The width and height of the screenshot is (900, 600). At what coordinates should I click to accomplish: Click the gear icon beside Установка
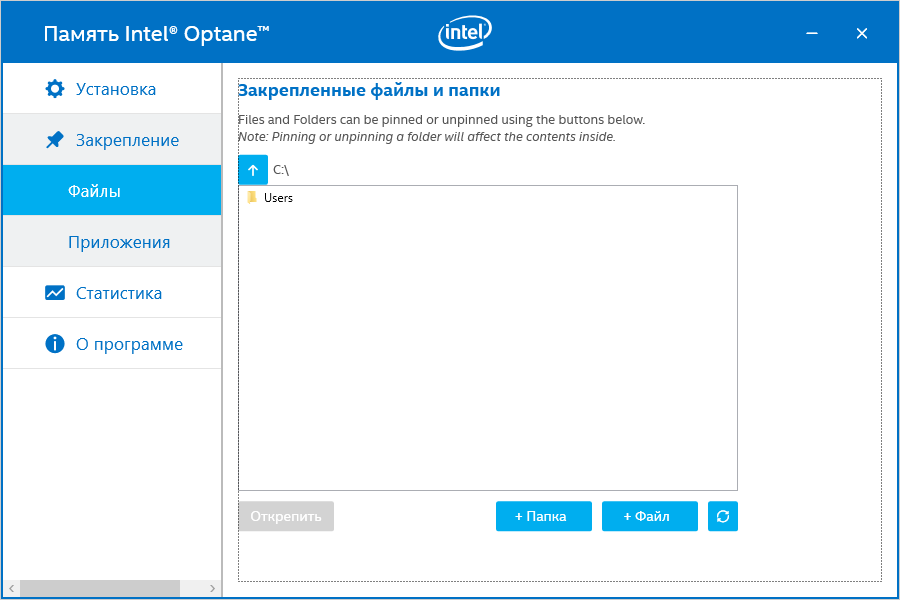55,89
